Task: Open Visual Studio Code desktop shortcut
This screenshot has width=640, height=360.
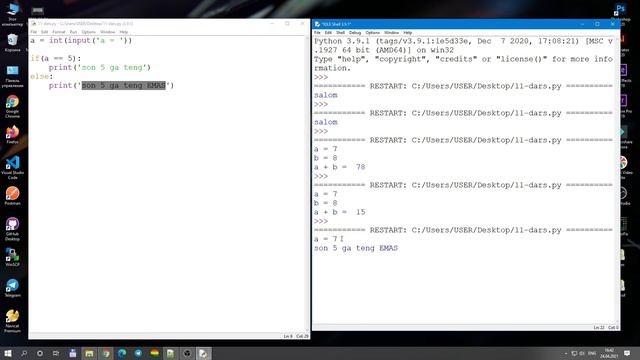Action: [x=12, y=167]
